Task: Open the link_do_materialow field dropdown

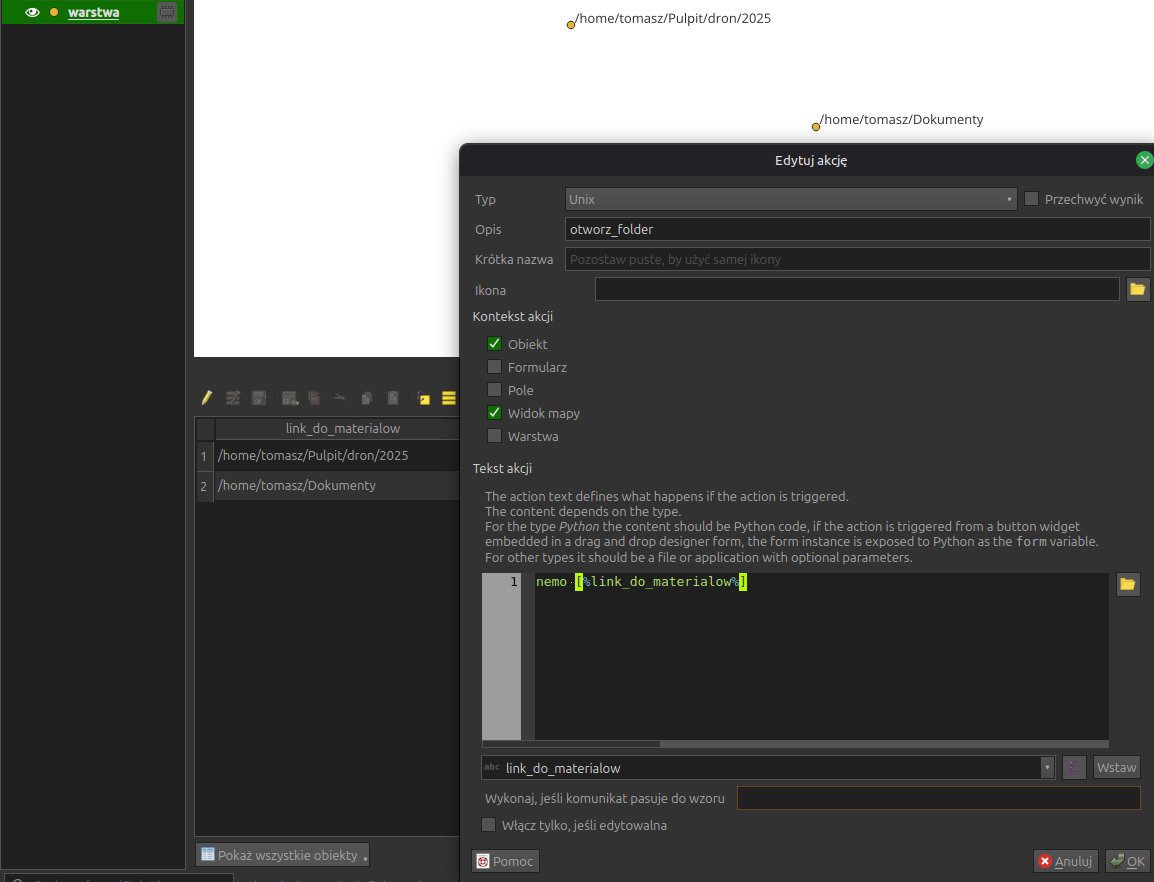Action: pos(767,767)
